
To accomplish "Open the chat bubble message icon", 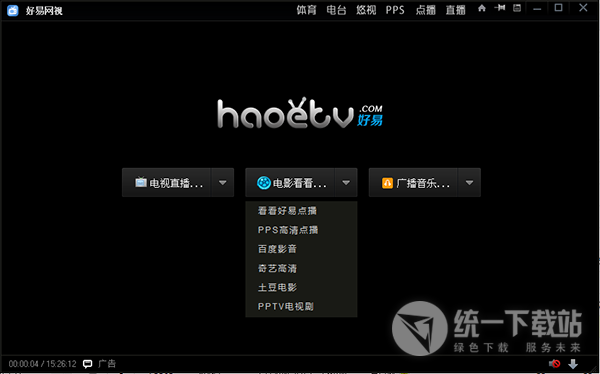I will (x=88, y=364).
